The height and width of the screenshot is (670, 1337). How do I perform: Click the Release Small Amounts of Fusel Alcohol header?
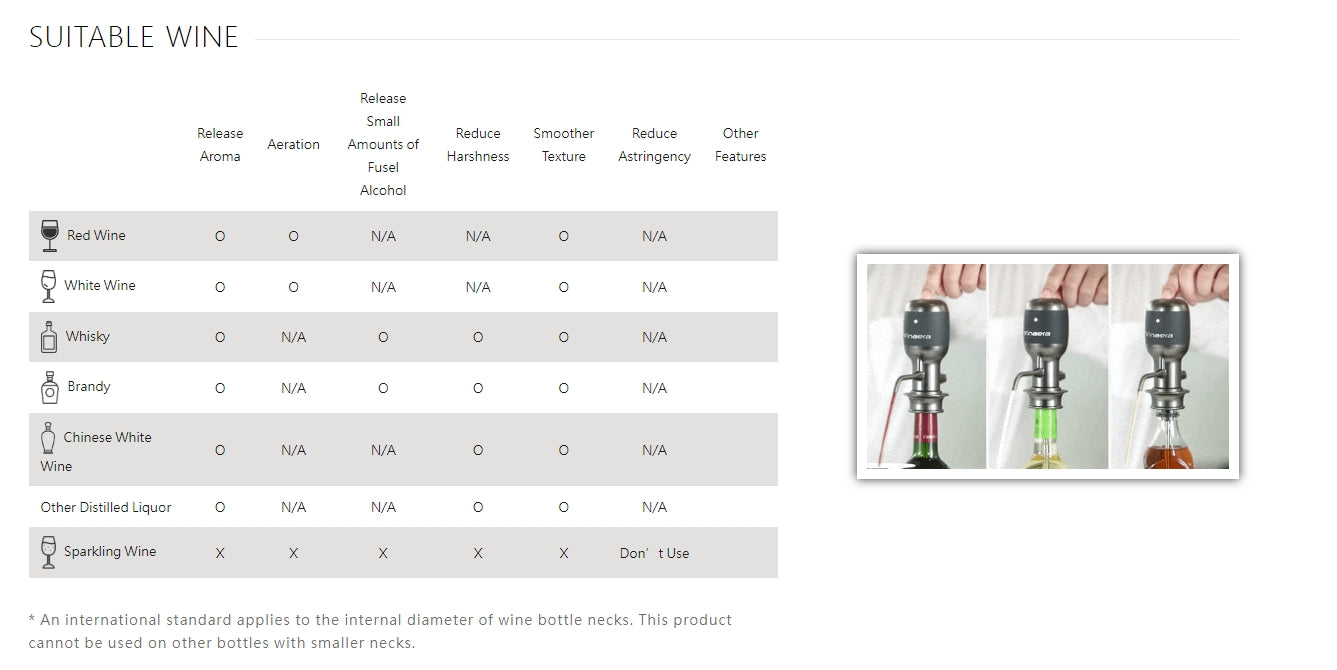click(383, 144)
